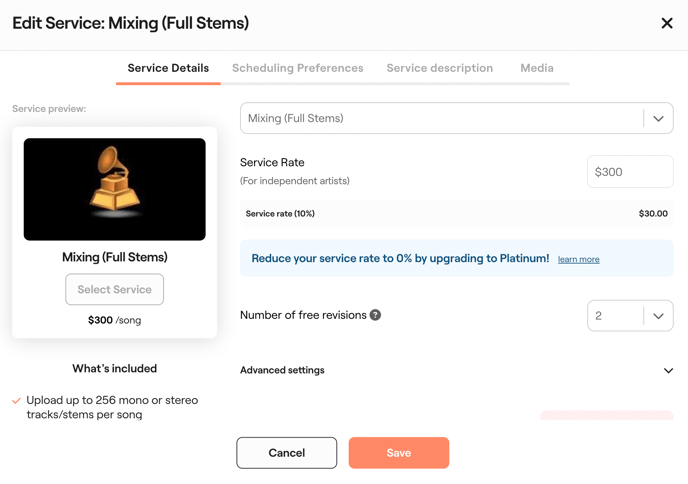Click the Platinum upgrade banner text
The width and height of the screenshot is (688, 484).
pyautogui.click(x=400, y=258)
